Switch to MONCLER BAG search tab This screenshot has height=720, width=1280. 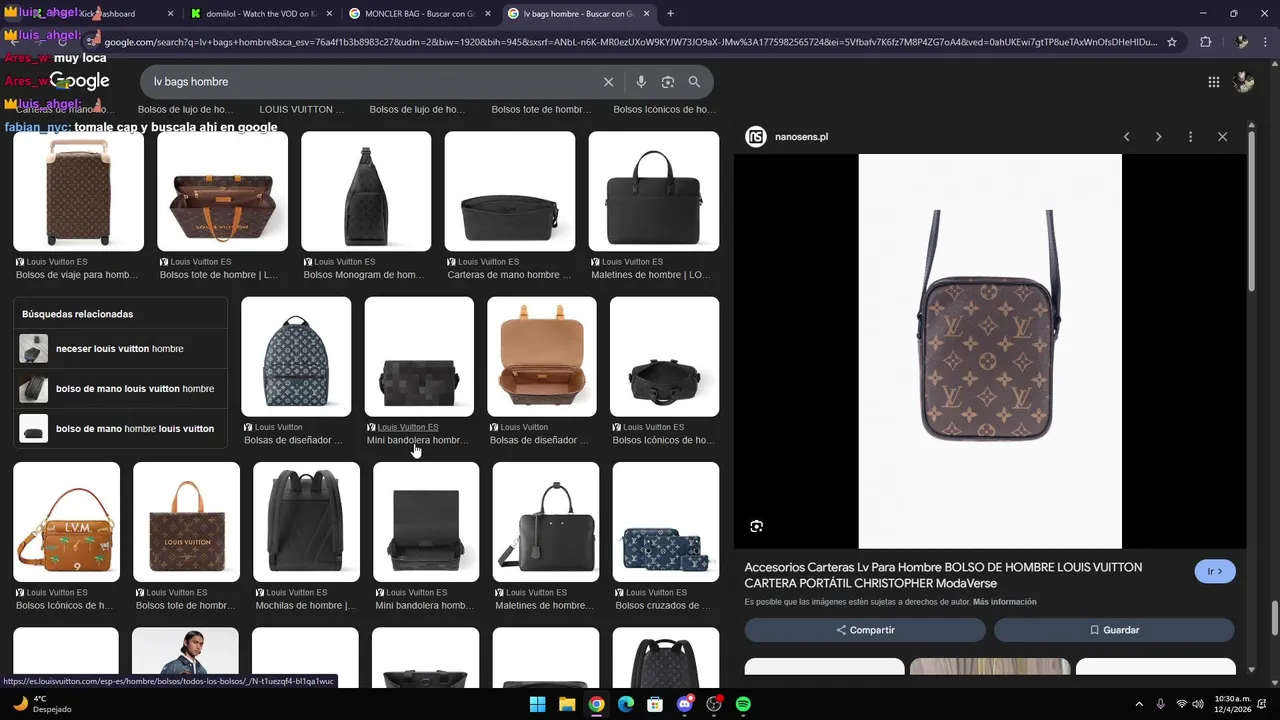point(421,14)
